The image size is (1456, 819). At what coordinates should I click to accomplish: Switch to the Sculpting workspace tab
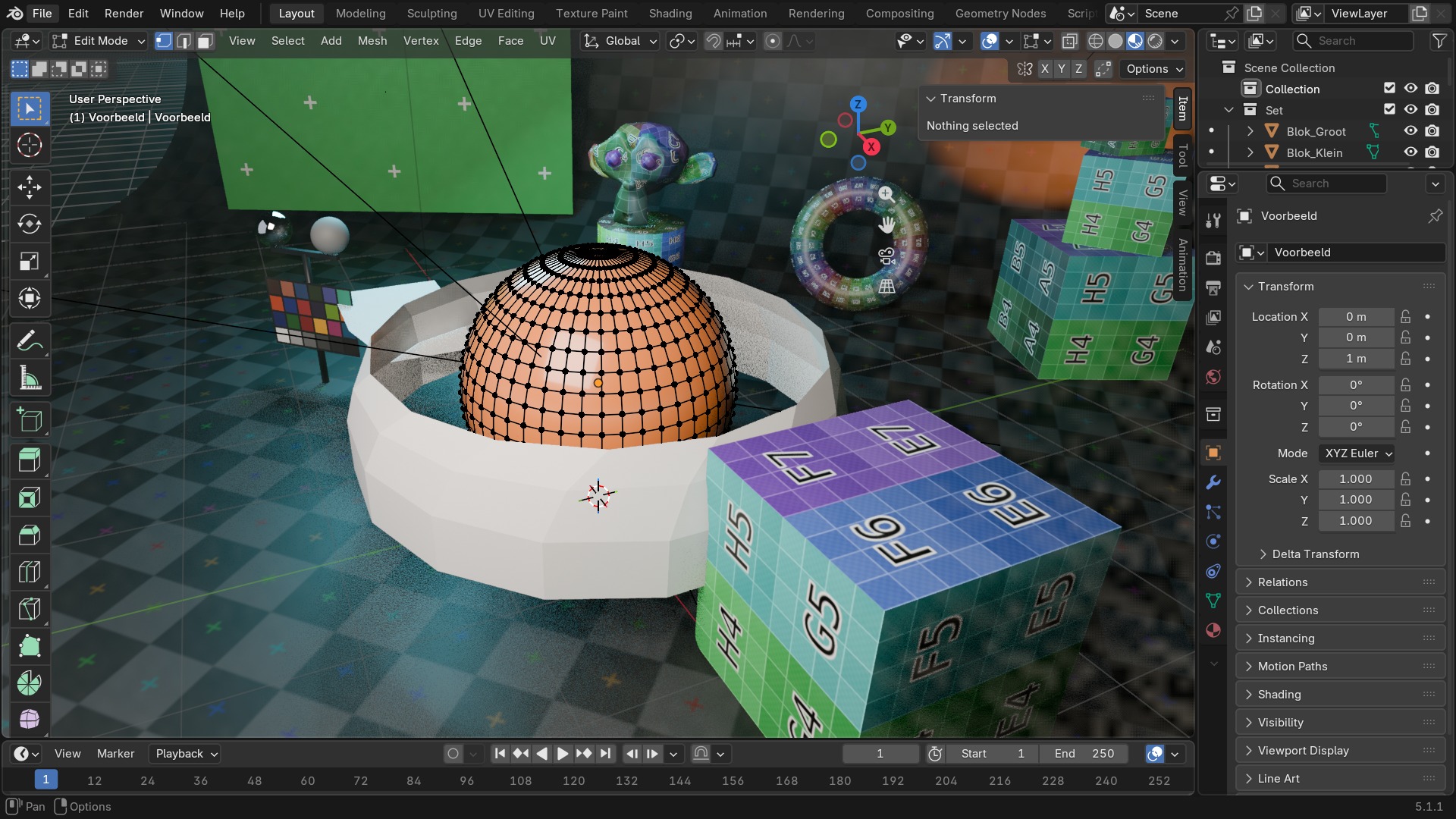431,13
